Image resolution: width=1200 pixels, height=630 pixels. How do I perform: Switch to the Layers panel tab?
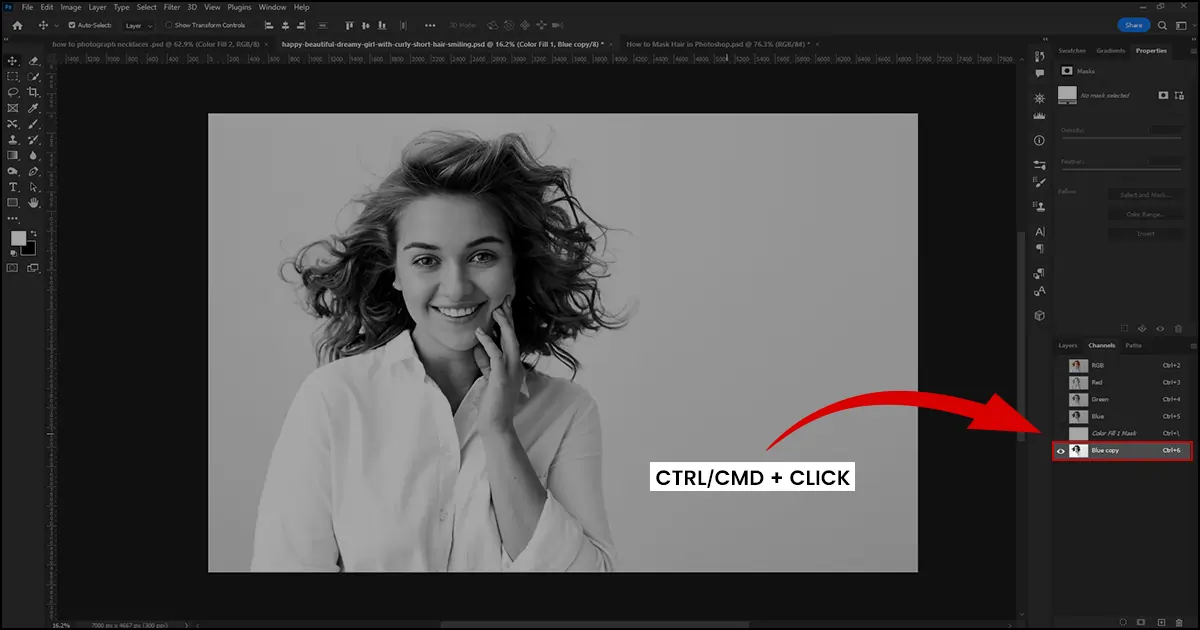1068,346
